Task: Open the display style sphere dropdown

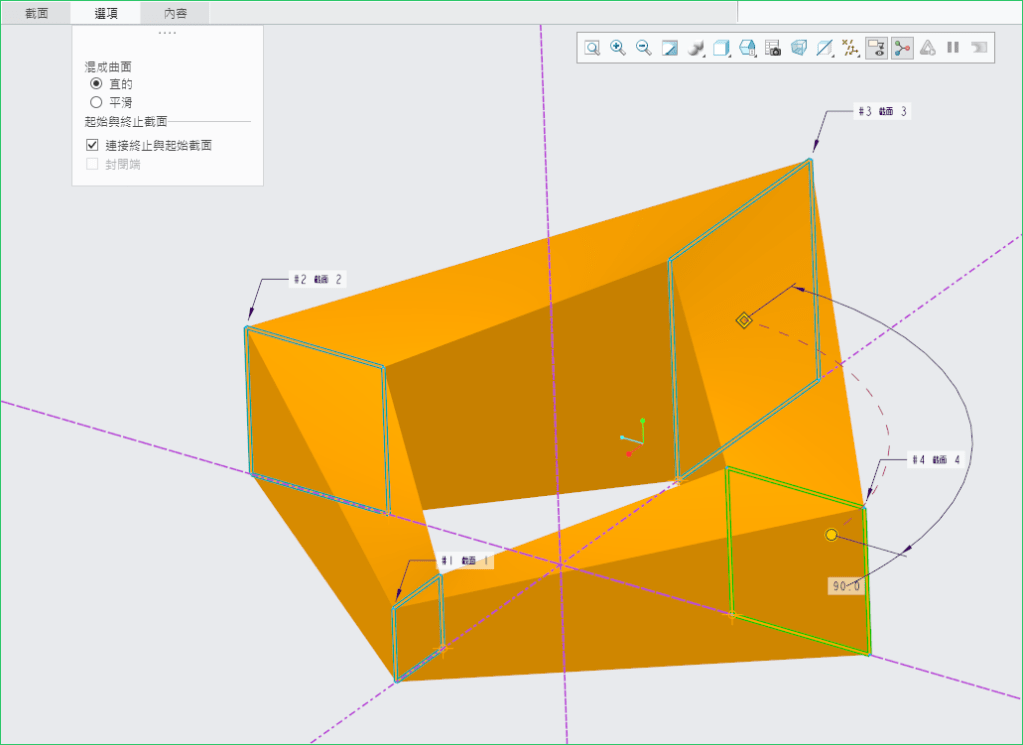Action: tap(697, 48)
